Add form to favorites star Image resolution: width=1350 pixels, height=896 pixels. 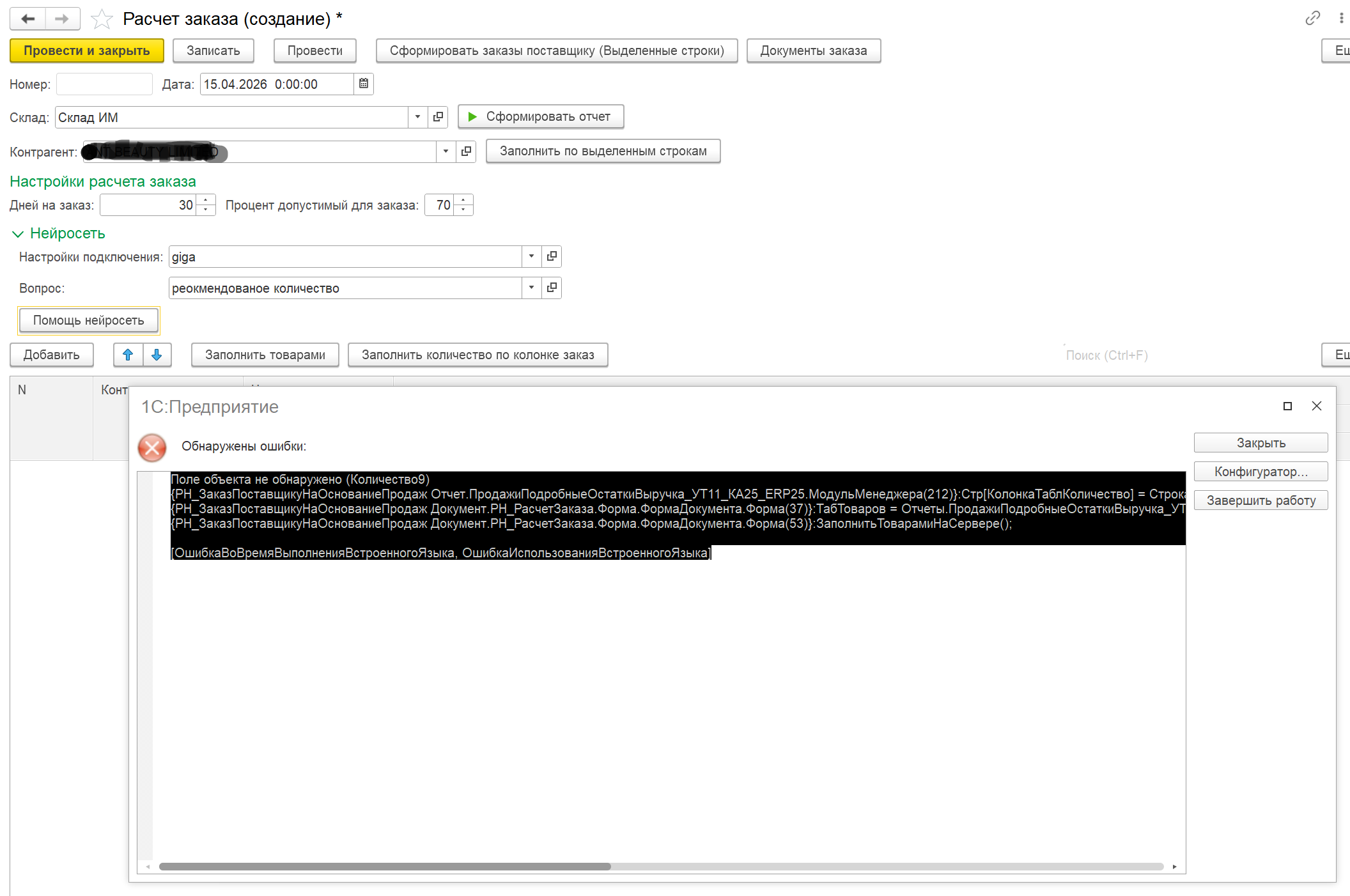pos(102,19)
